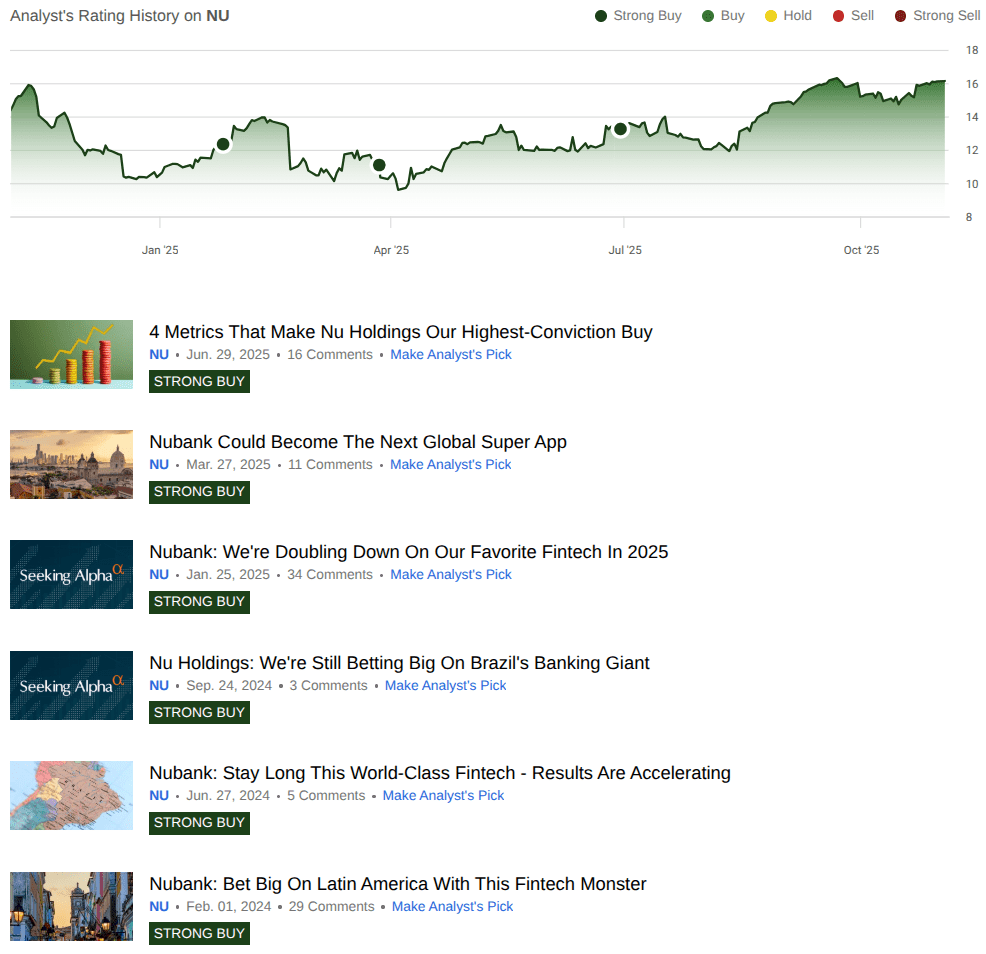986x954 pixels.
Task: Click the STRONG BUY badge on the Mar. 27 article
Action: [x=199, y=491]
